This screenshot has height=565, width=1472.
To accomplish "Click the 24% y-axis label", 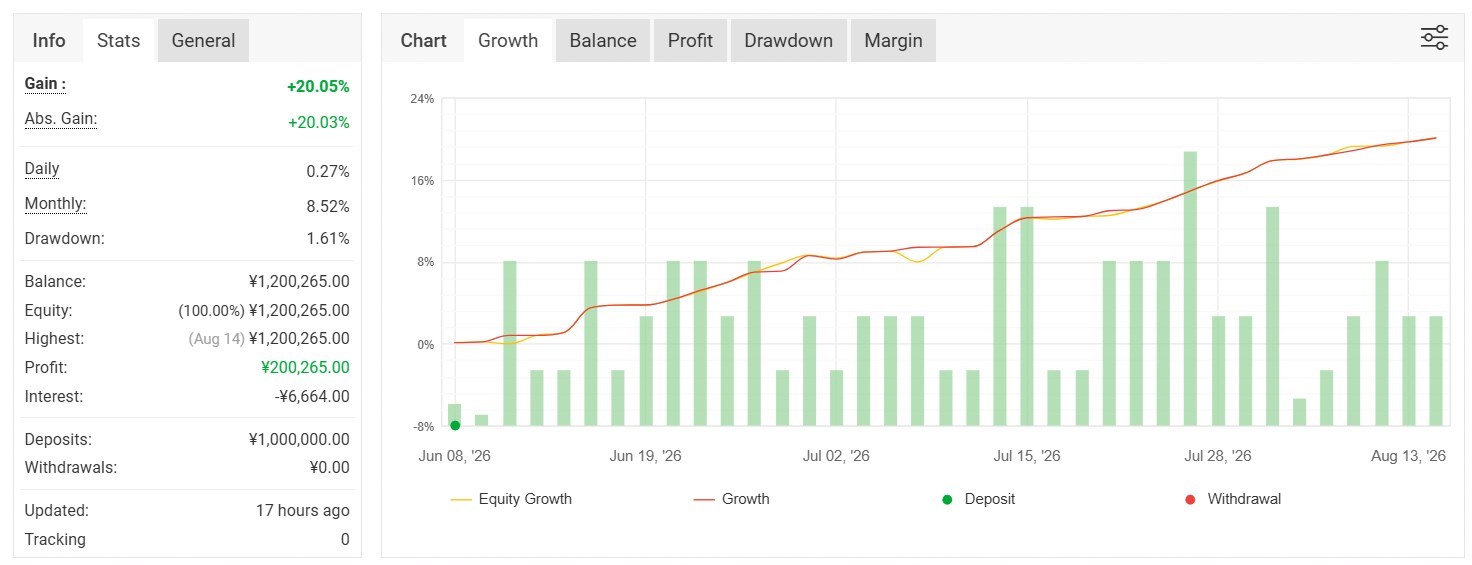I will [422, 99].
